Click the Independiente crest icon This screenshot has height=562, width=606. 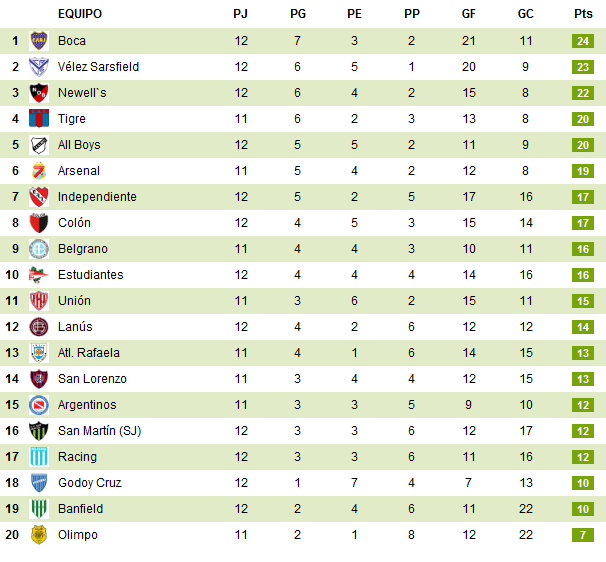40,197
